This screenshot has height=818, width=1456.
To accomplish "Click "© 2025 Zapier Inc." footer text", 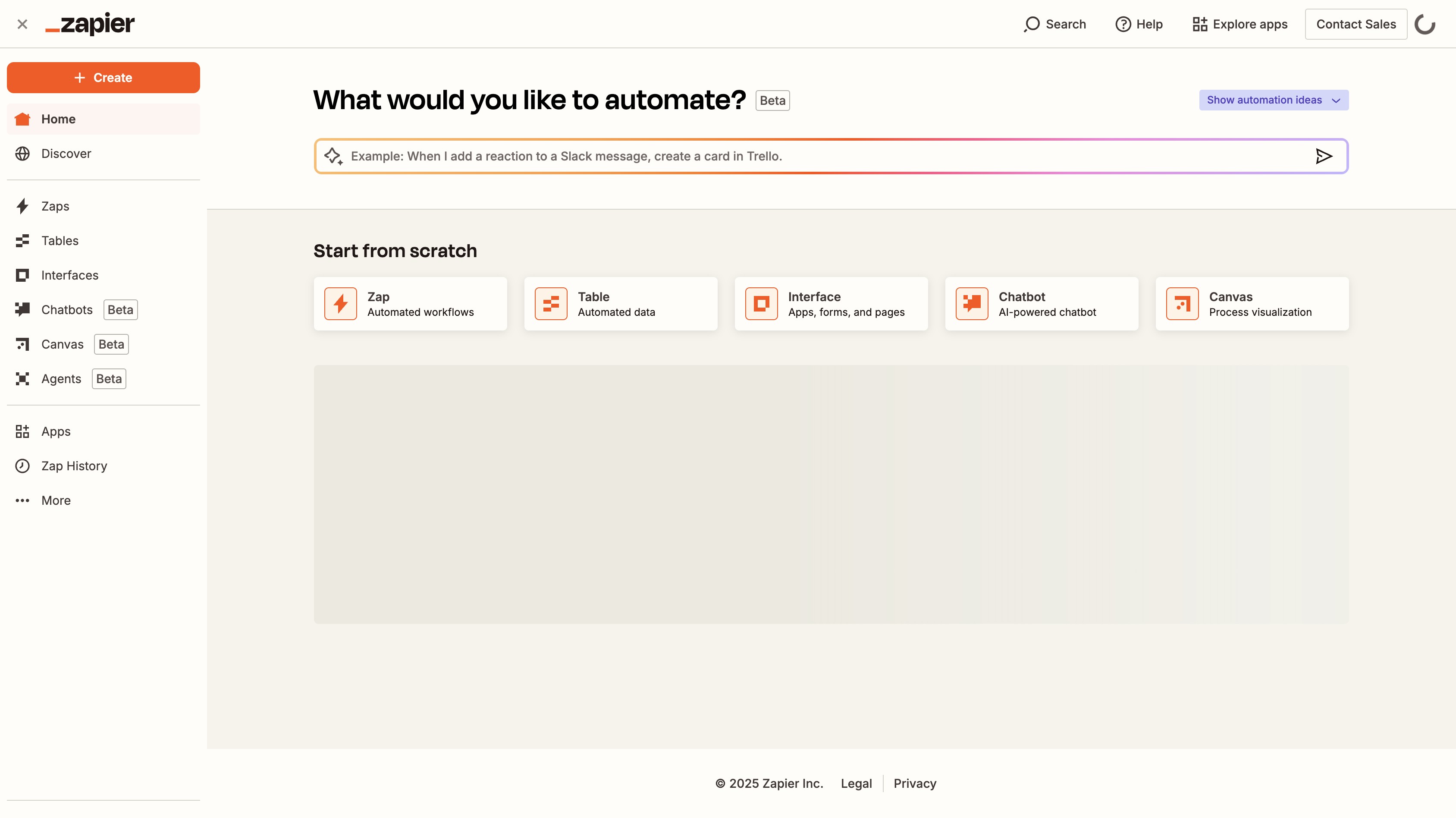I will tap(769, 783).
